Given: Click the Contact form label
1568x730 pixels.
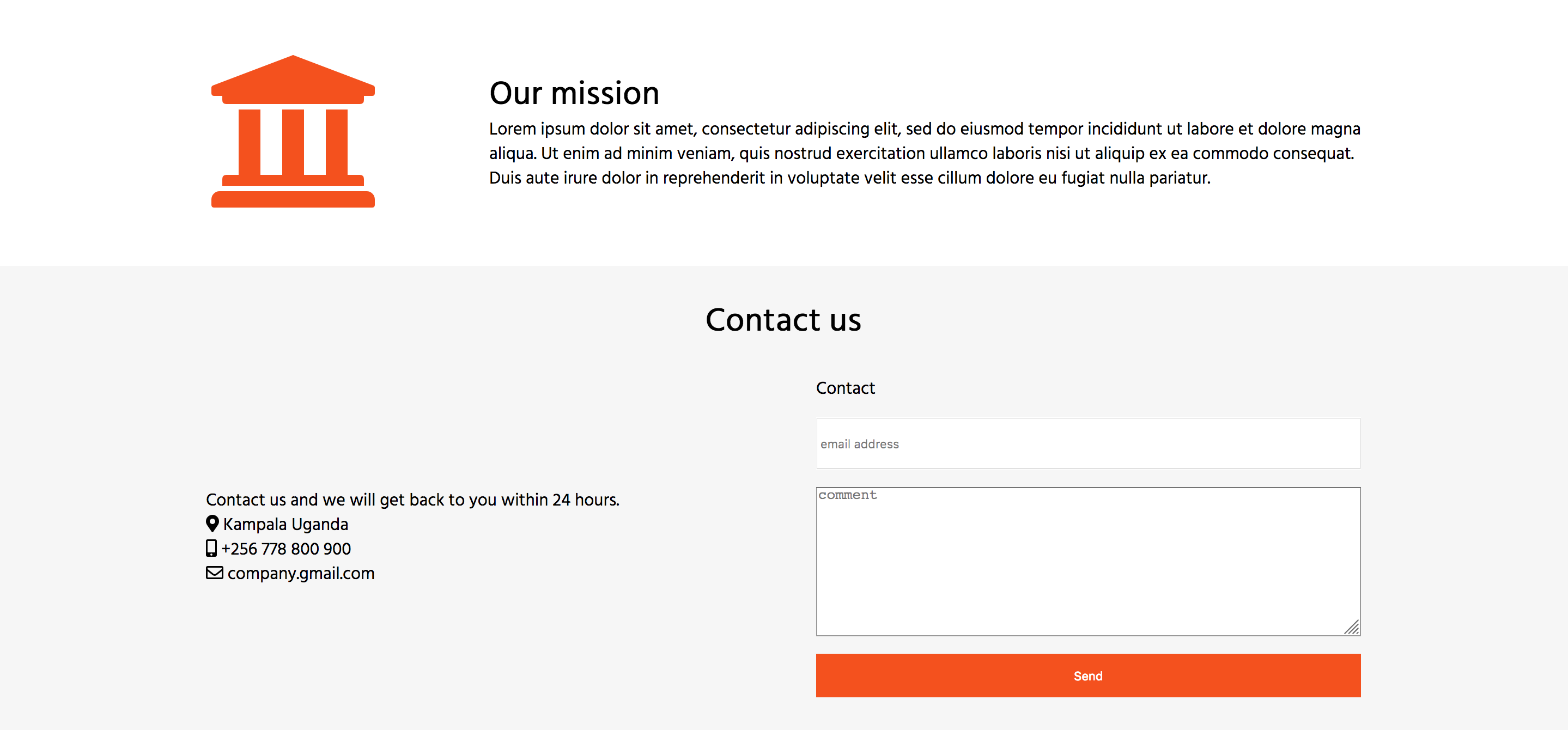Looking at the screenshot, I should click(845, 388).
